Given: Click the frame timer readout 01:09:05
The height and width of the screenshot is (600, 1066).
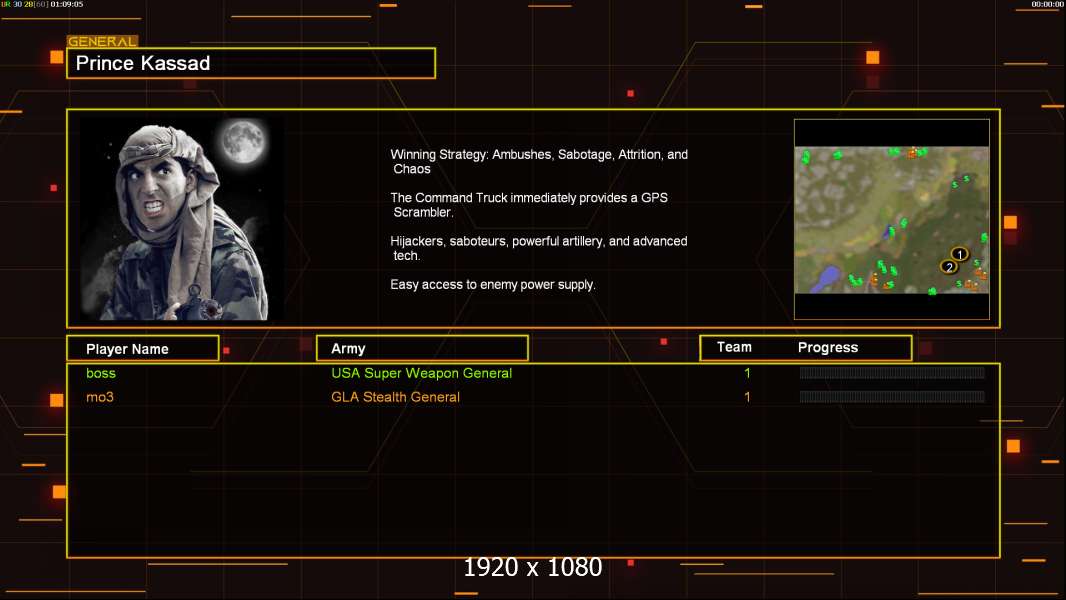Looking at the screenshot, I should (x=67, y=4).
